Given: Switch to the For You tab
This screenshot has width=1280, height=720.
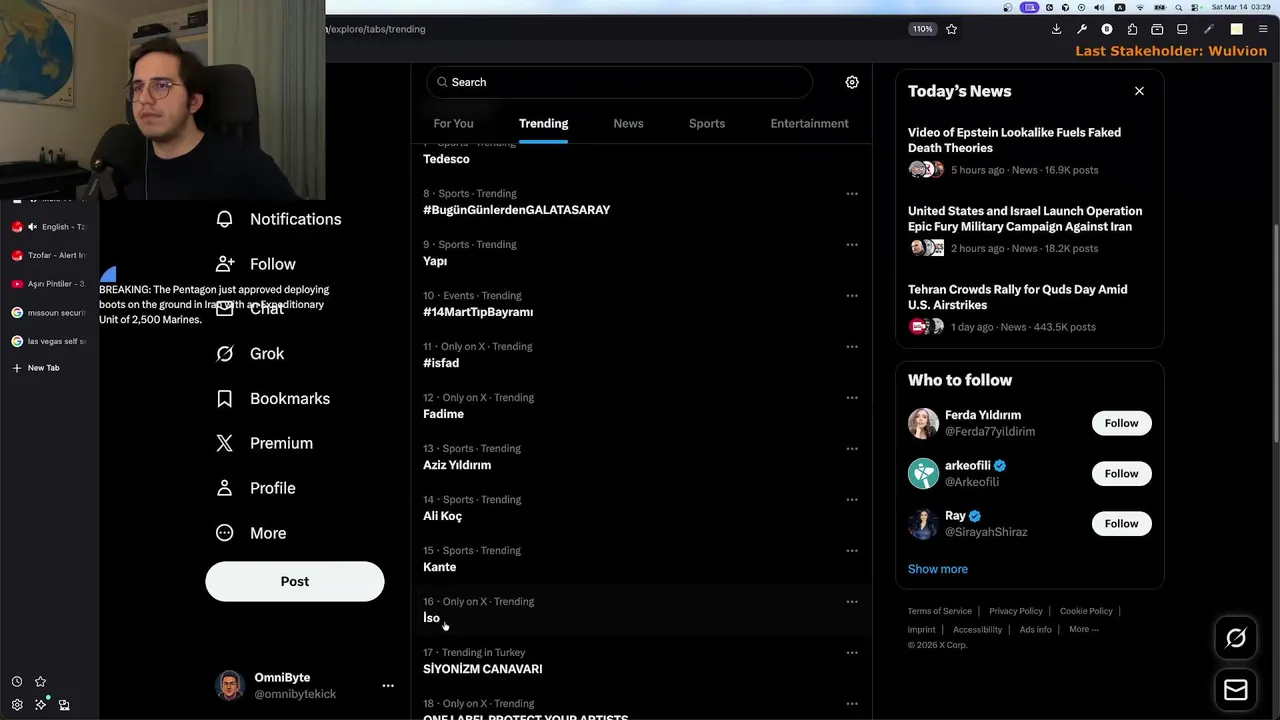Looking at the screenshot, I should 453,123.
